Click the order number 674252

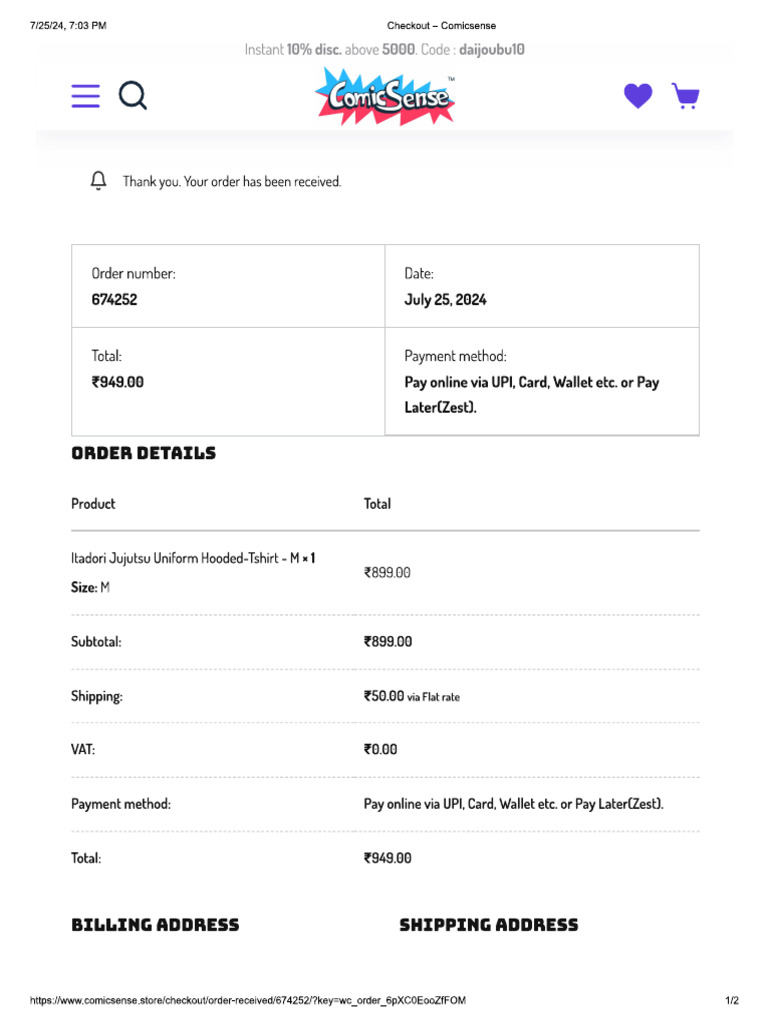point(114,300)
